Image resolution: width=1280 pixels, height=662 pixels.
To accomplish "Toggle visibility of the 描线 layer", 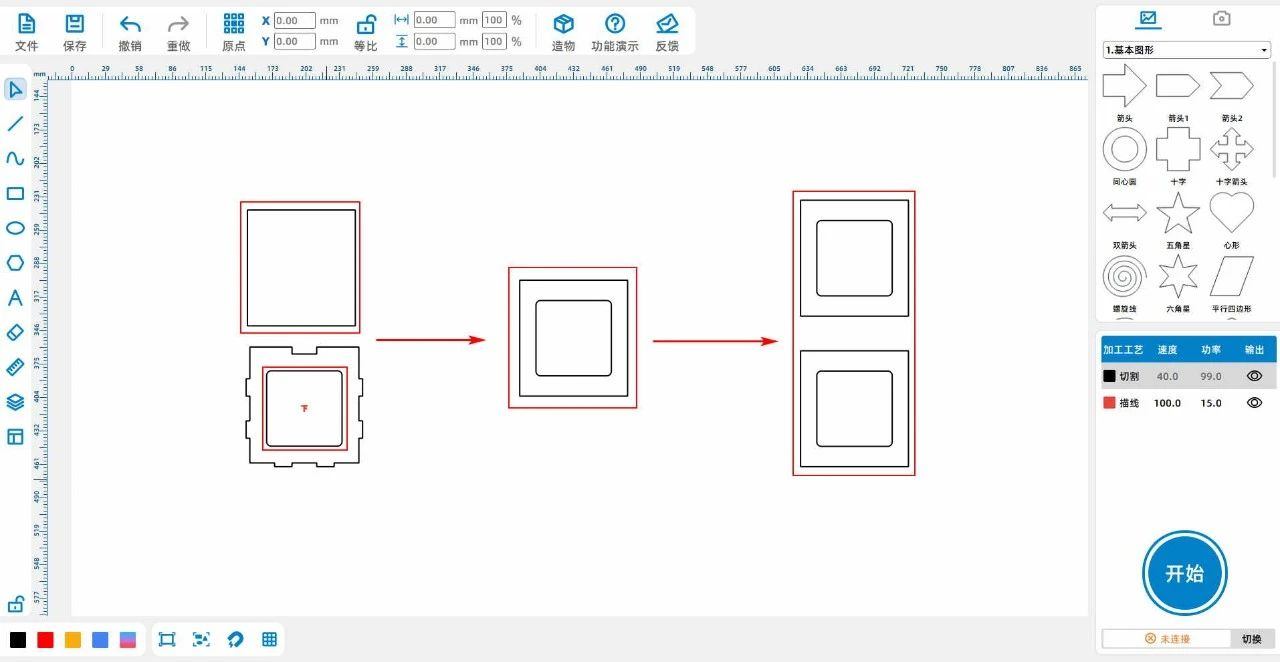I will coord(1254,403).
